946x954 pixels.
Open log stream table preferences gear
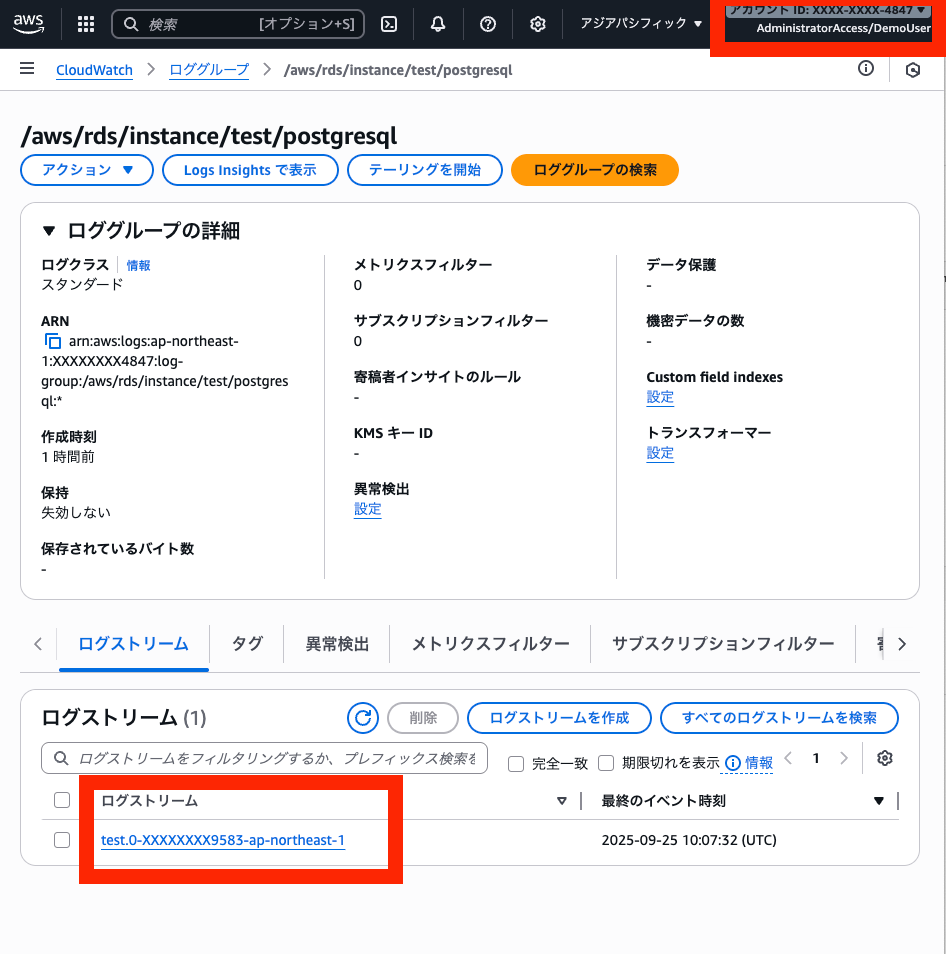pyautogui.click(x=885, y=758)
